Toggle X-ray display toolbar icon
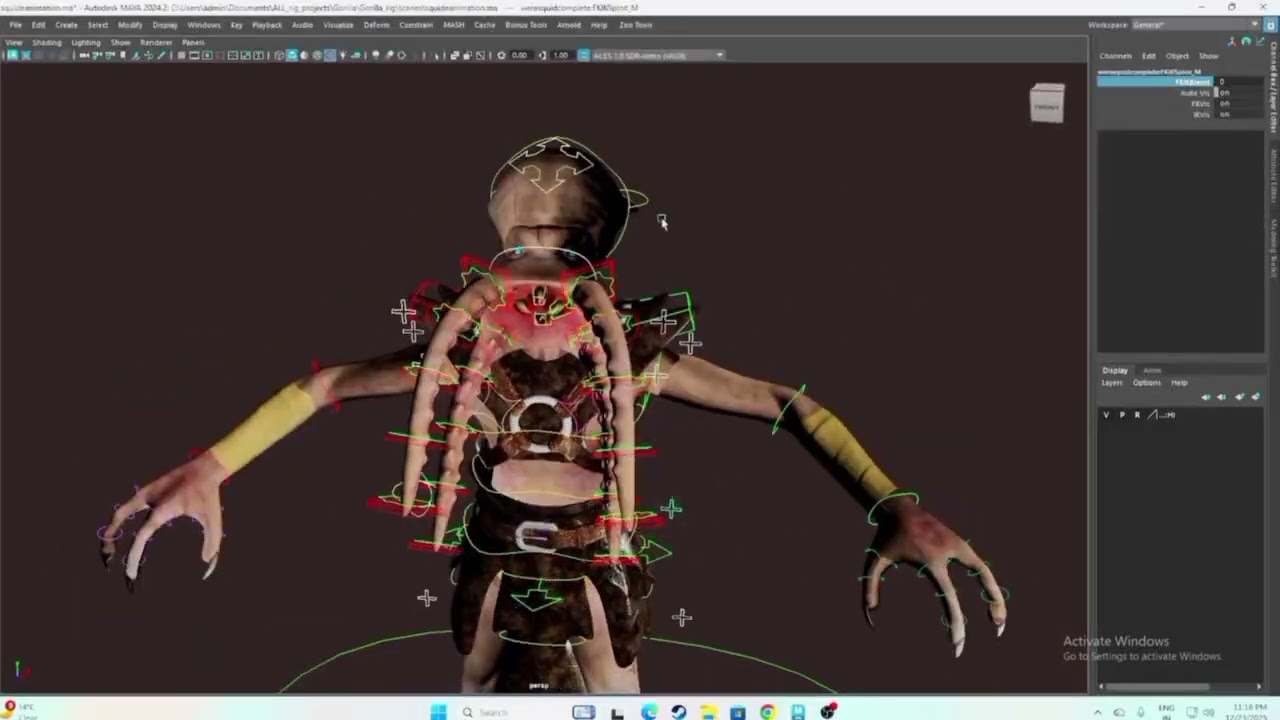 (x=454, y=55)
